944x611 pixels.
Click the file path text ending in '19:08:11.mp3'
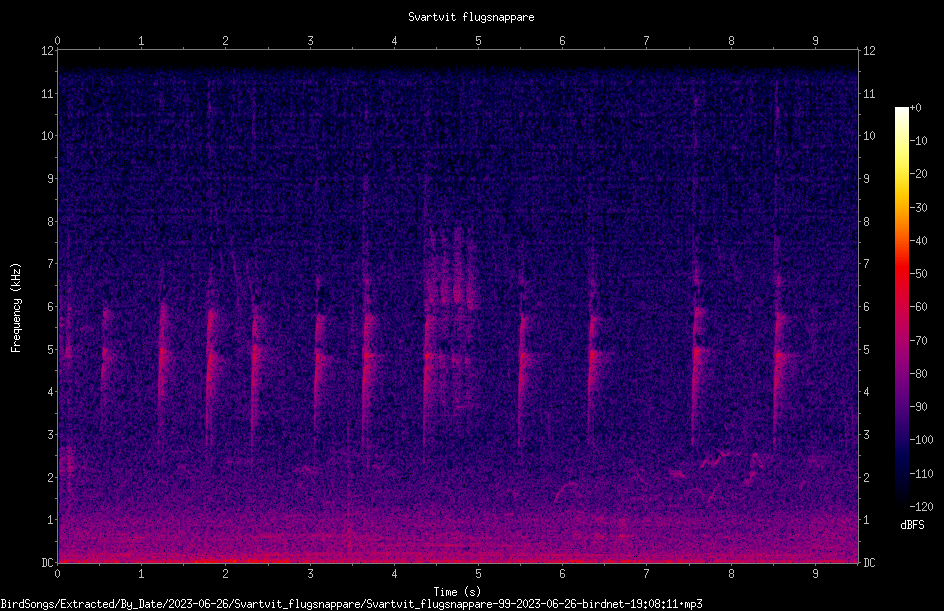click(x=352, y=604)
